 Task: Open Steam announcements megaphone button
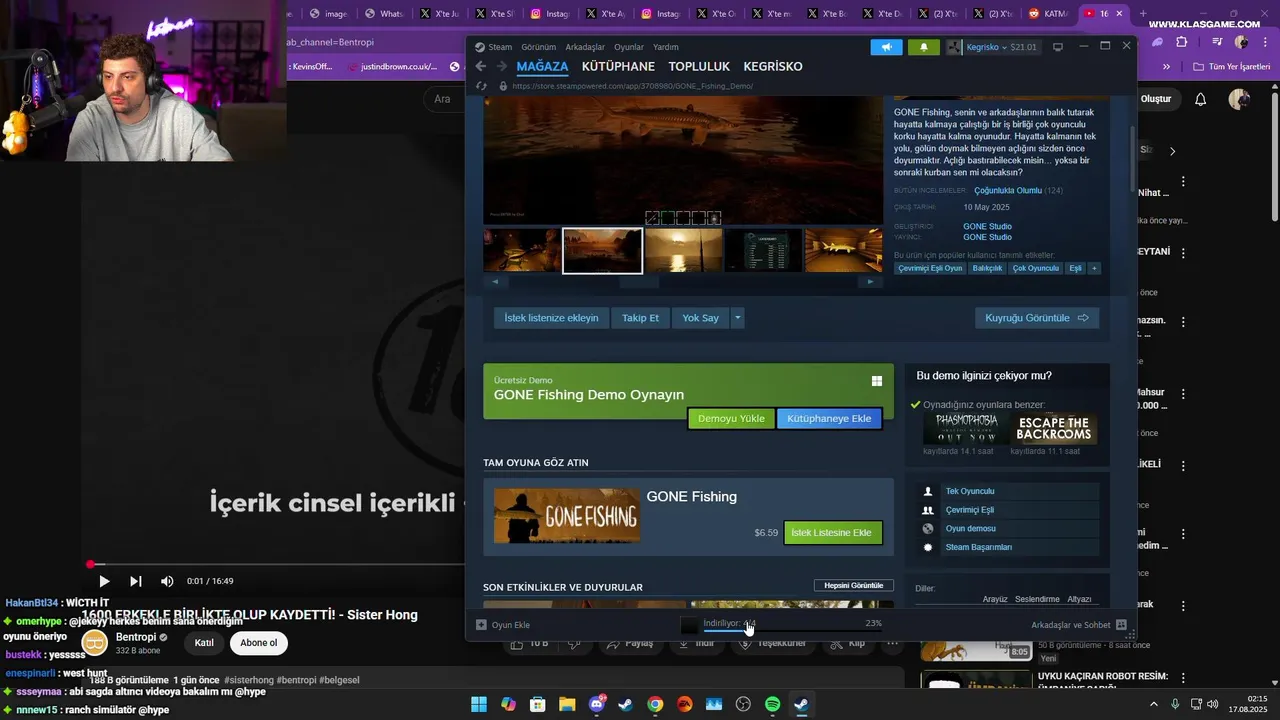coord(886,47)
